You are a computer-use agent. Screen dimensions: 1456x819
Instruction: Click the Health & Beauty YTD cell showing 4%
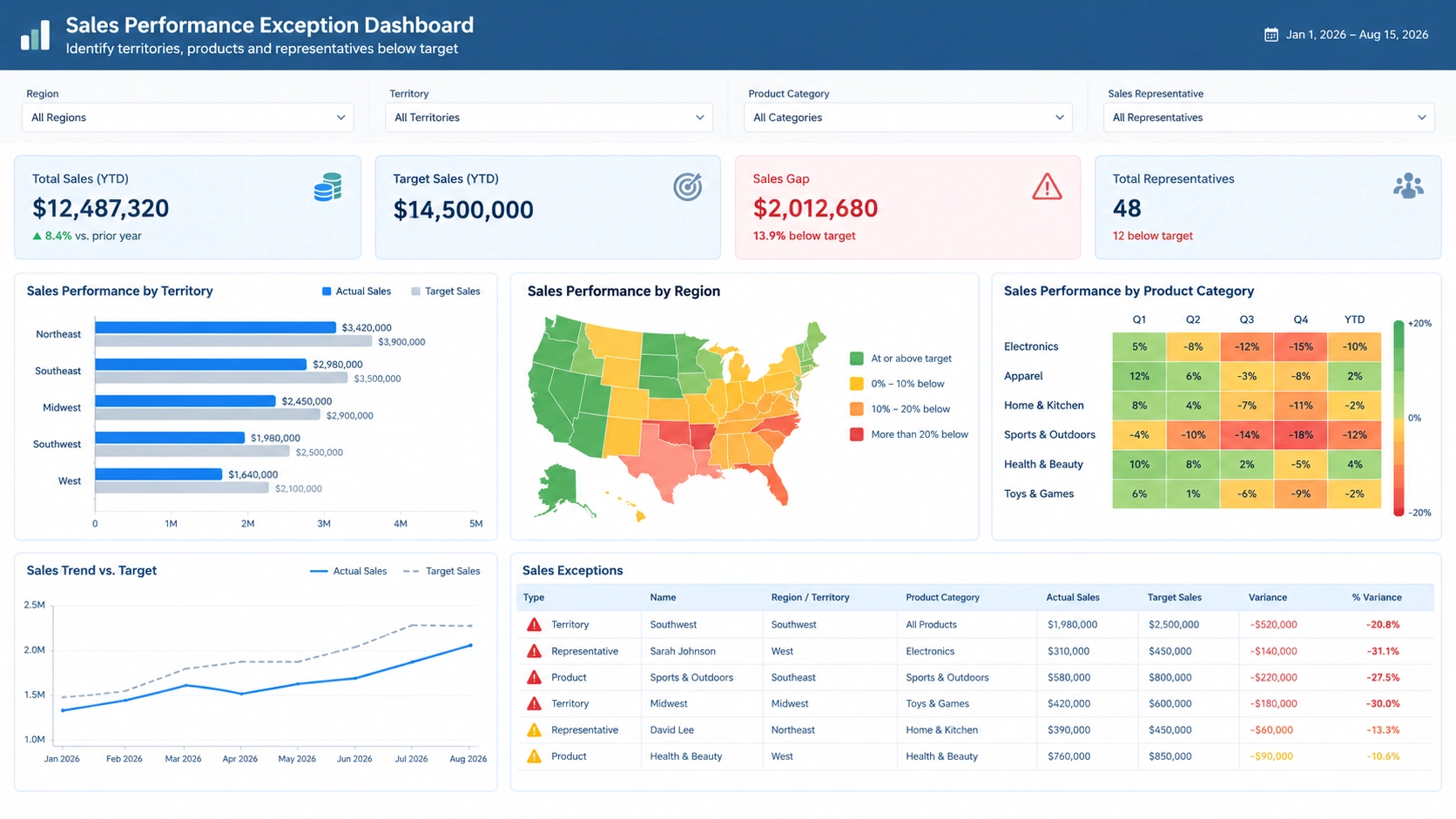[1355, 465]
